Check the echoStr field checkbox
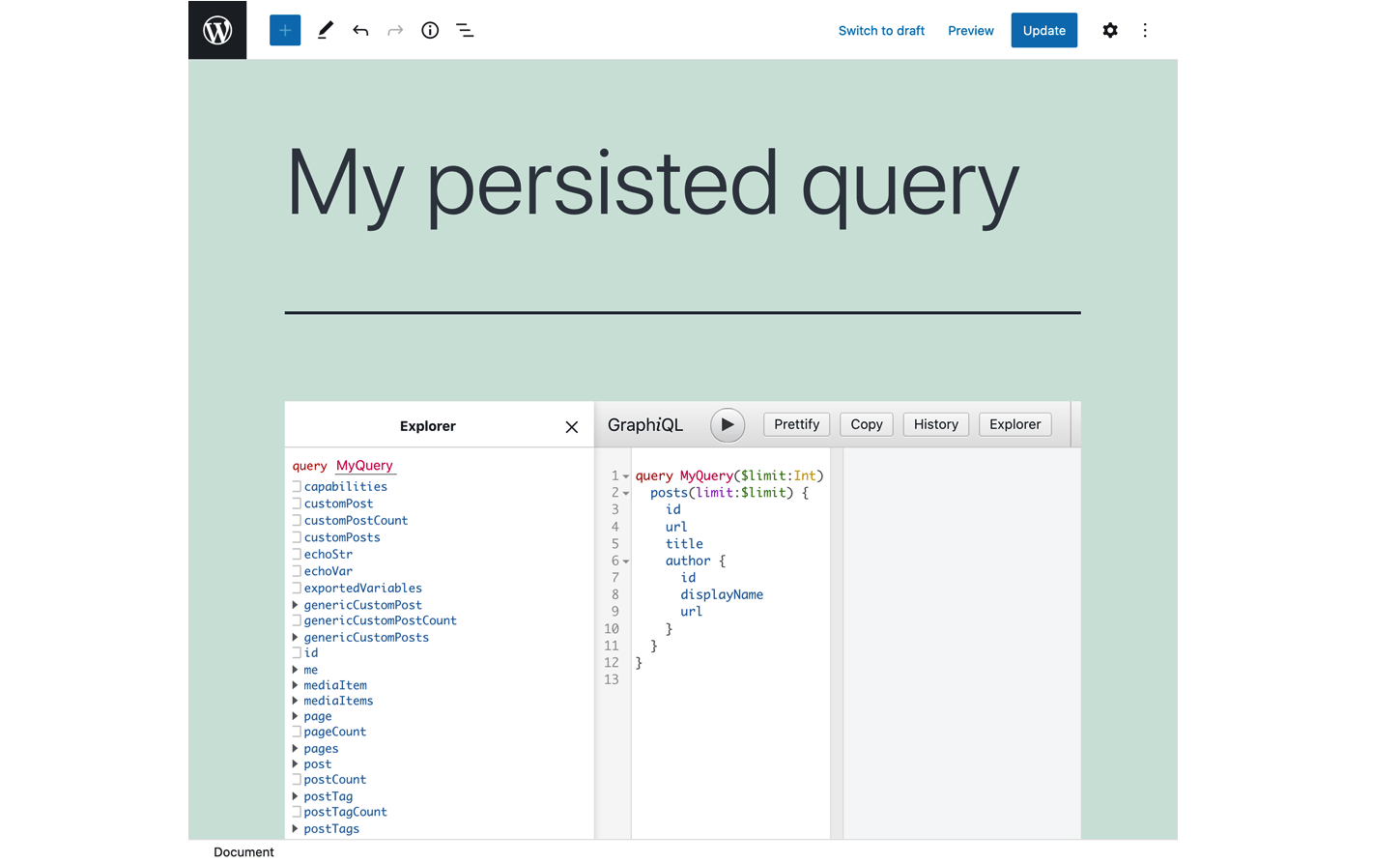The image size is (1400, 863). pos(296,554)
